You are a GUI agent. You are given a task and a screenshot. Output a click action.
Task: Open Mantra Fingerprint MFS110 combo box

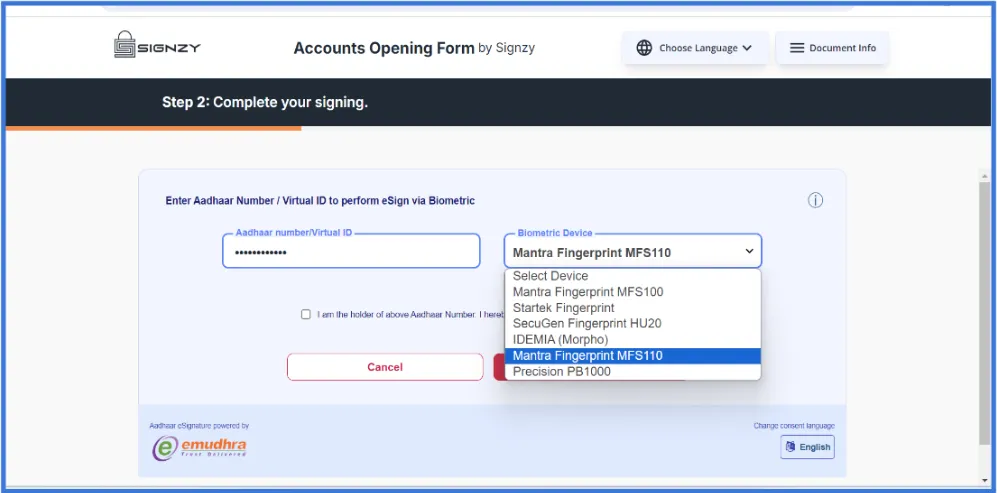[x=633, y=251]
